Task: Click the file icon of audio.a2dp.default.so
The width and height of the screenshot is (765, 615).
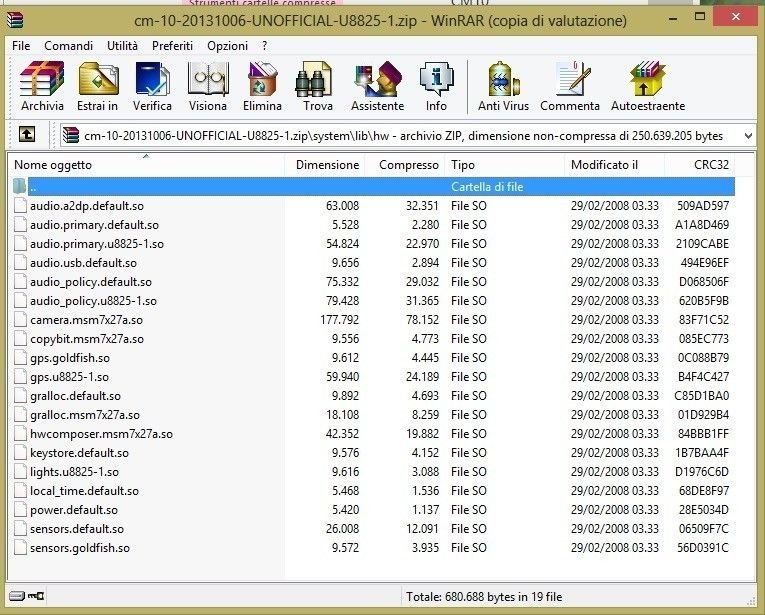Action: click(x=20, y=205)
